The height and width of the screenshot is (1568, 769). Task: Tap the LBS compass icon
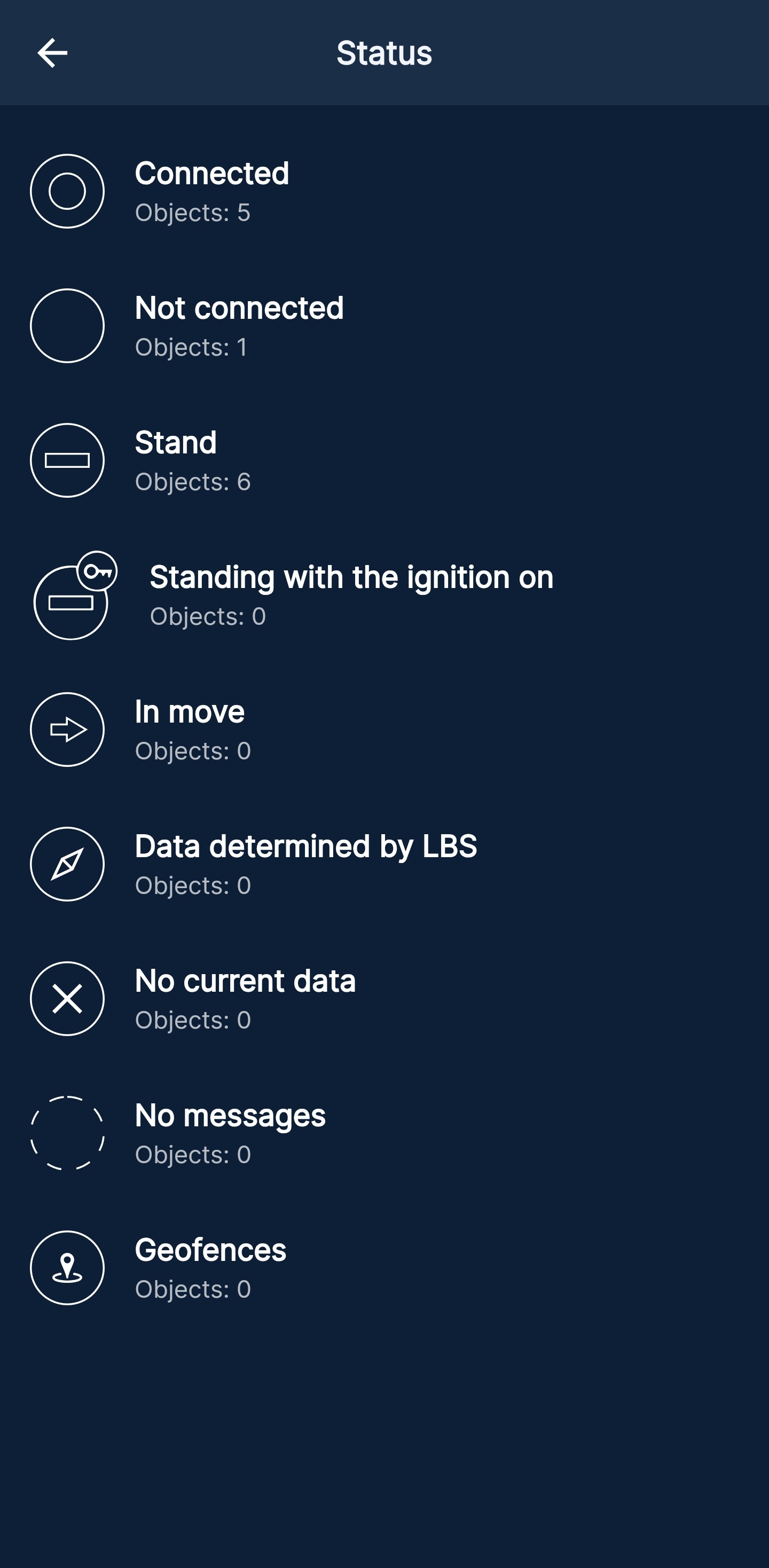[67, 864]
